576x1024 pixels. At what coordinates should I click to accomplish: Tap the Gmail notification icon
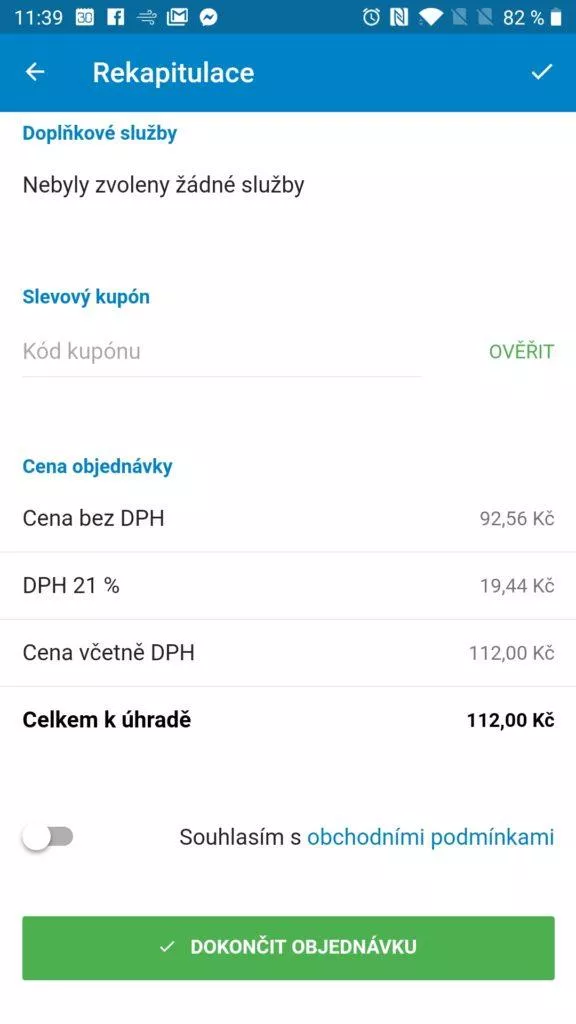point(177,18)
